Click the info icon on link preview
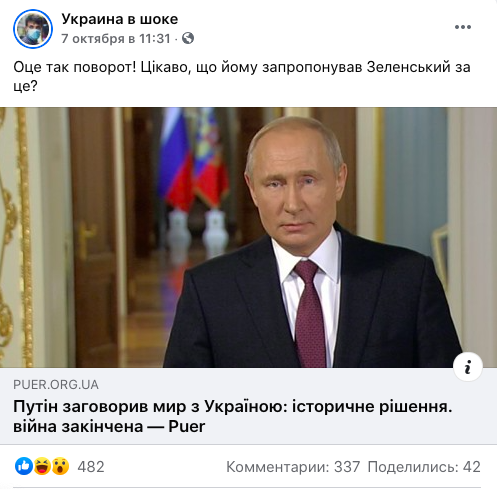Viewport: 497px width, 489px height. [x=468, y=367]
